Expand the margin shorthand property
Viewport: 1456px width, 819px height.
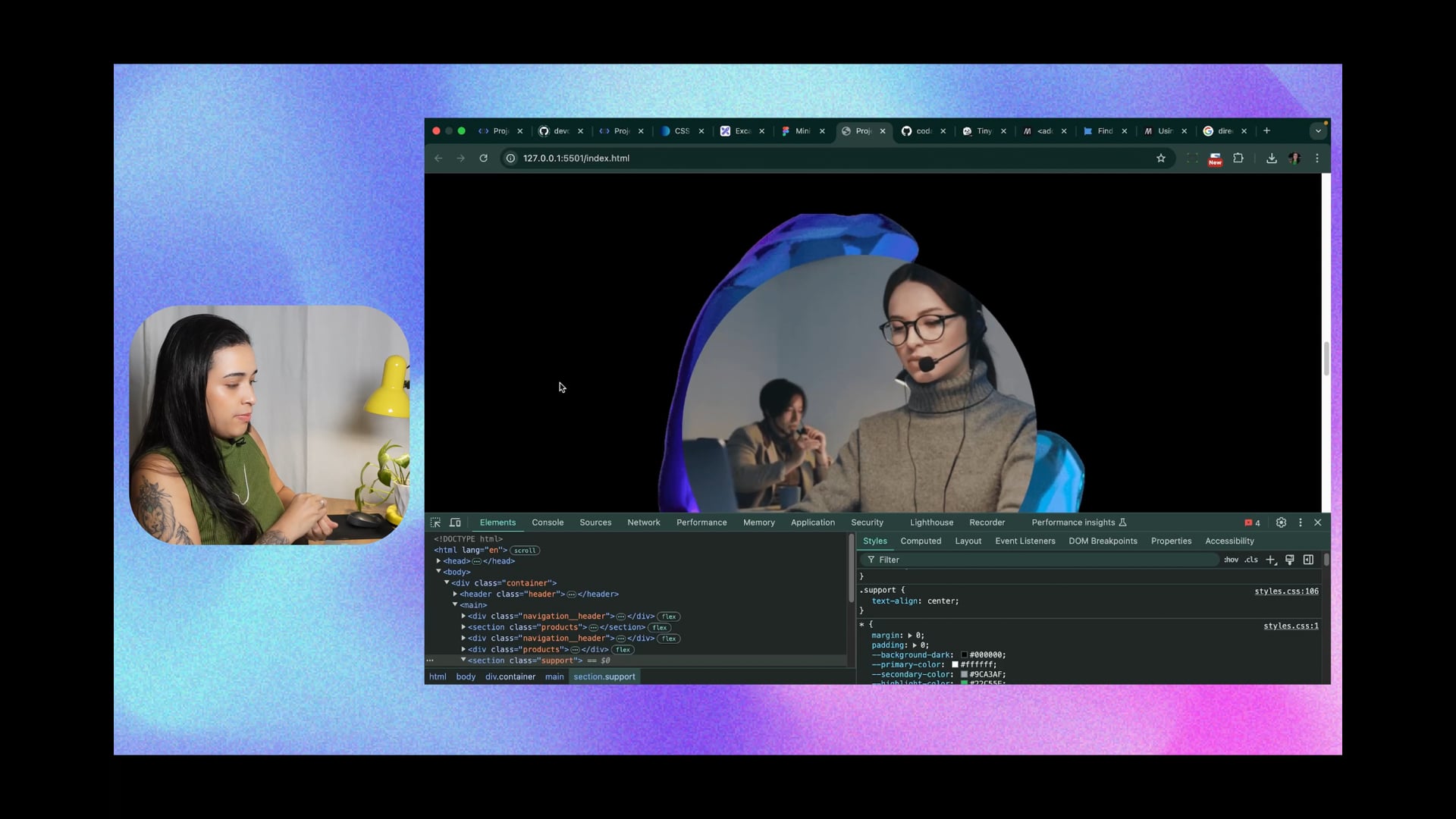[x=909, y=635]
